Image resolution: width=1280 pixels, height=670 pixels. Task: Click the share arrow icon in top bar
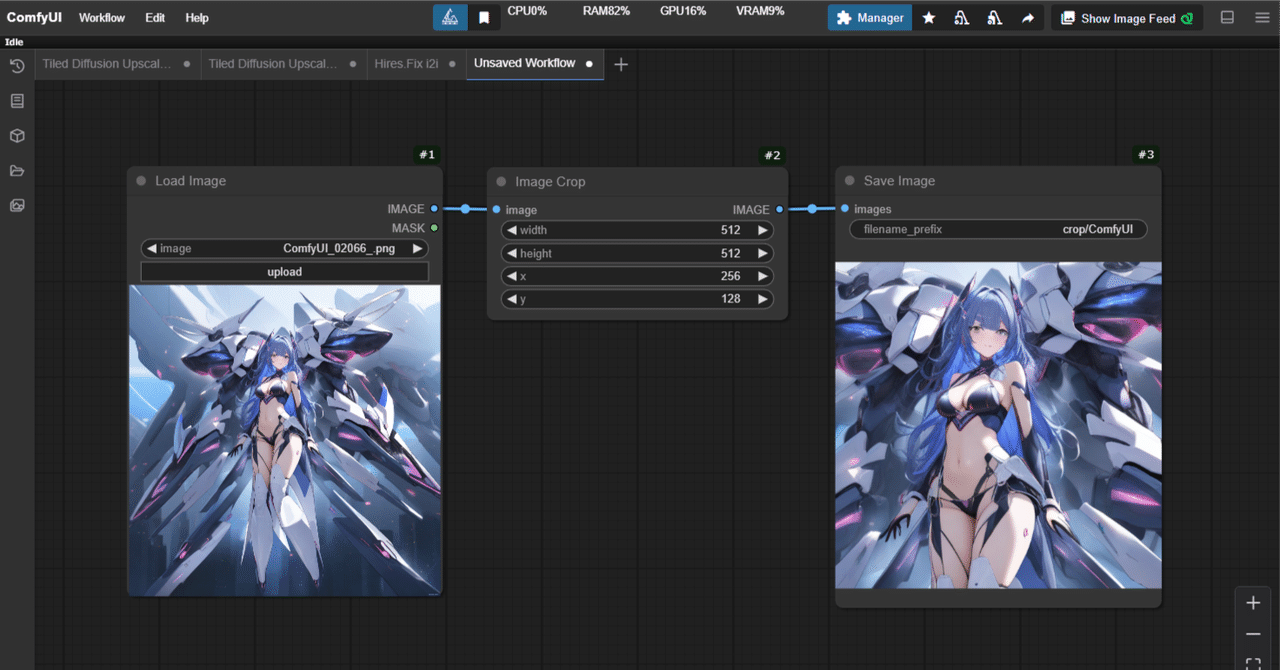pos(1027,18)
